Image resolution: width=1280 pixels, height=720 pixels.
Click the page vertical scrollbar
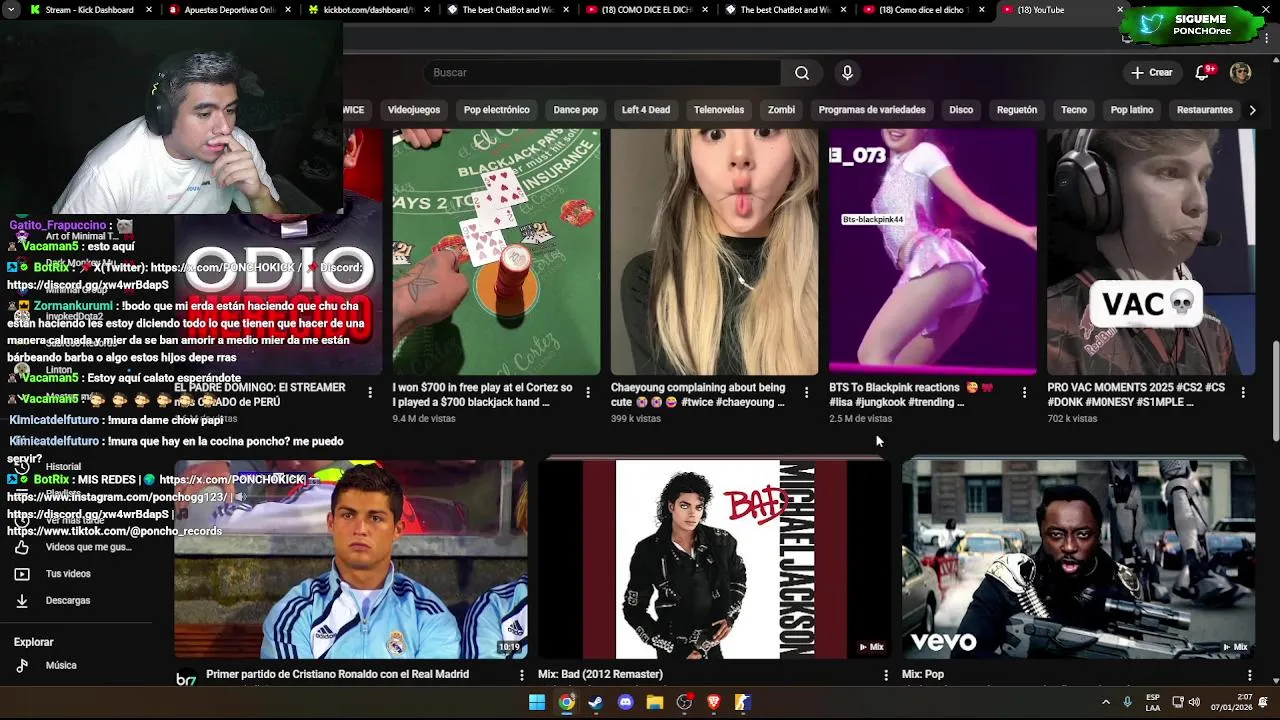click(1274, 391)
